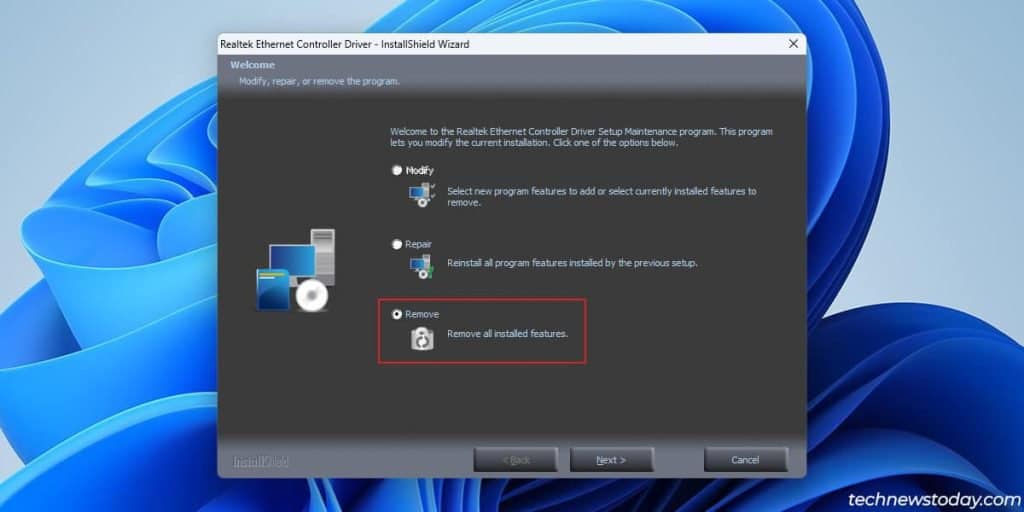
Task: Click the 'Remove all installed features.' description
Action: [x=507, y=333]
